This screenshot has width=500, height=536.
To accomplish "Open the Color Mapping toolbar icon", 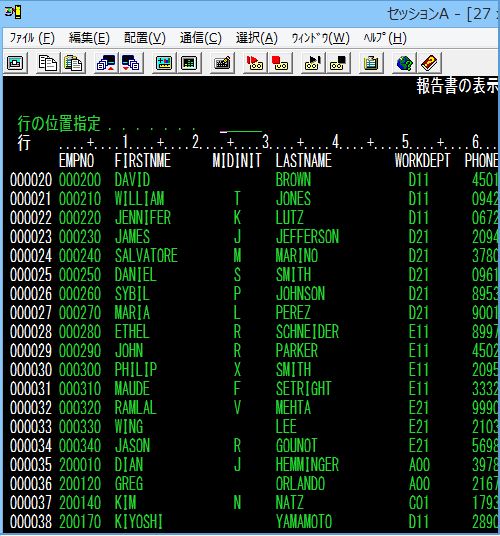I will pos(189,63).
